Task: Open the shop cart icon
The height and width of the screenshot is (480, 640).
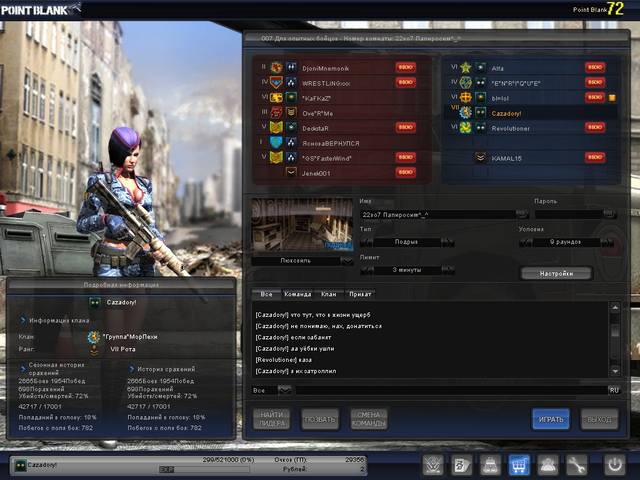Action: (x=519, y=465)
